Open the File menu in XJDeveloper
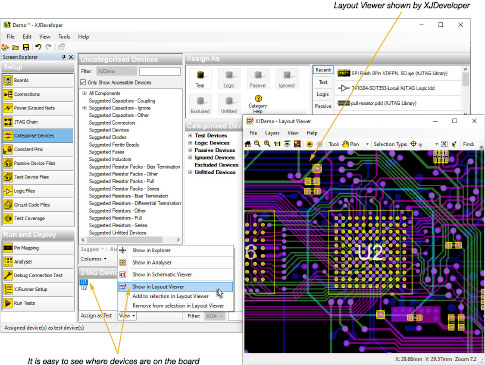 pos(11,37)
